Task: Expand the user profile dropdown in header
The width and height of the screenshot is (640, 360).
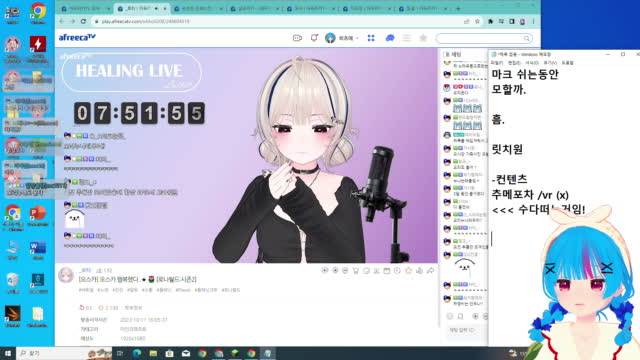Action: (x=342, y=38)
